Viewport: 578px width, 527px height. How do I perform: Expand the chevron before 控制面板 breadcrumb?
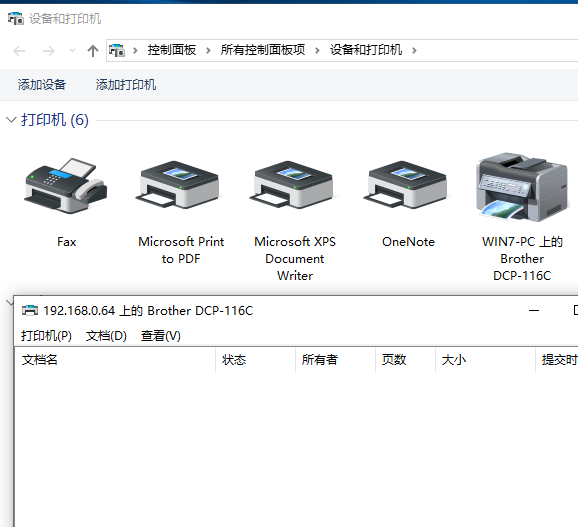[x=135, y=50]
